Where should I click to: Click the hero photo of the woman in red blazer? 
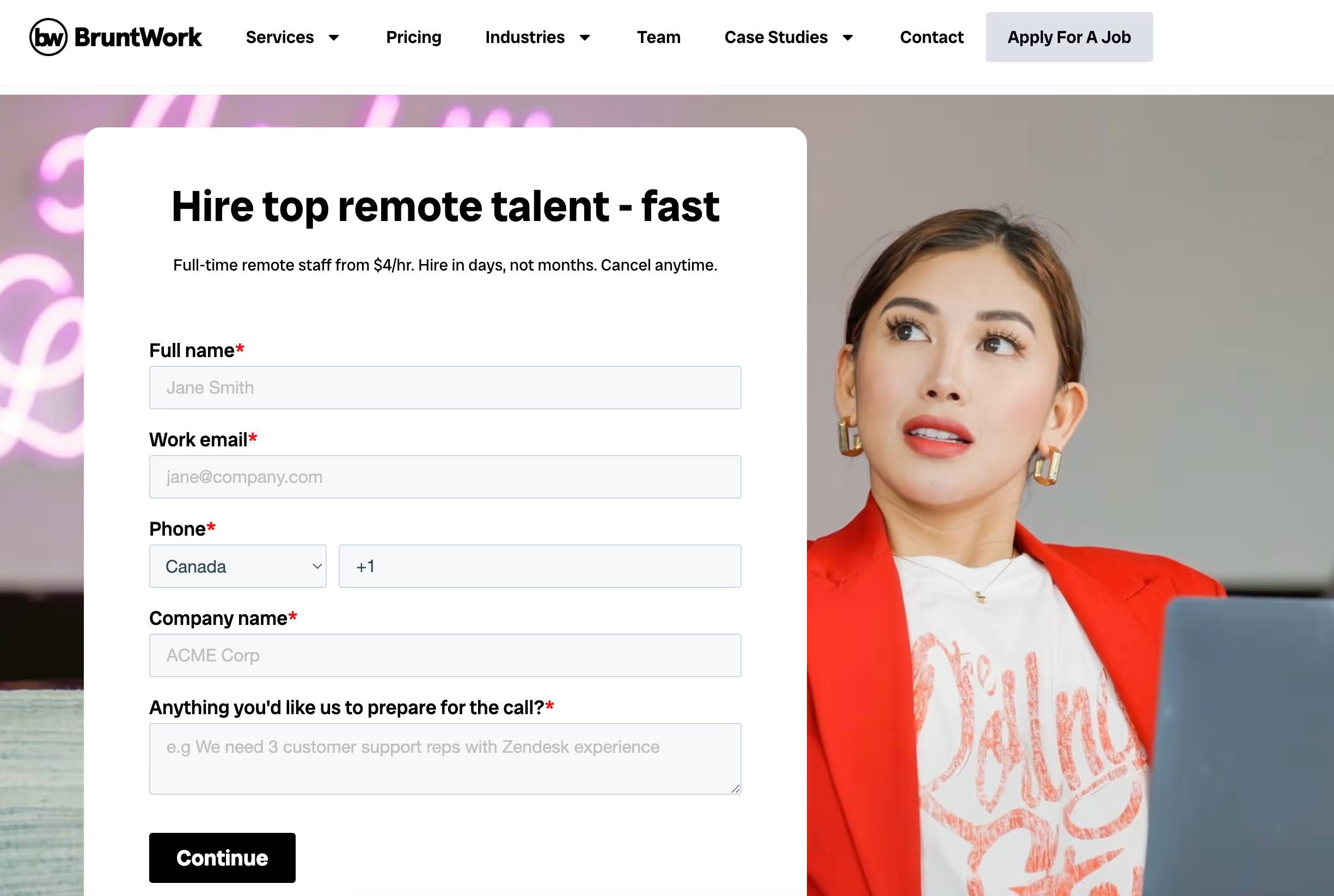click(1070, 495)
